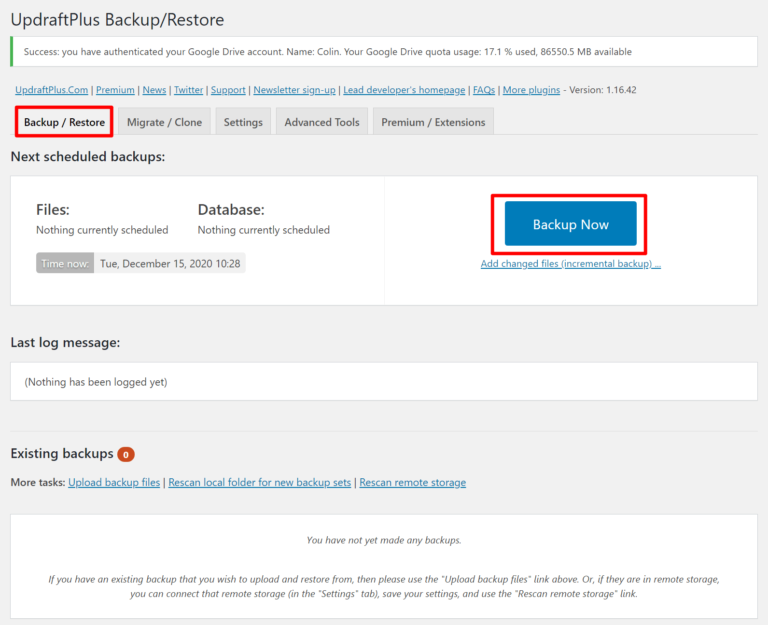Screen dimensions: 768x625
Task: Click the Upload backup files link
Action: pyautogui.click(x=114, y=482)
